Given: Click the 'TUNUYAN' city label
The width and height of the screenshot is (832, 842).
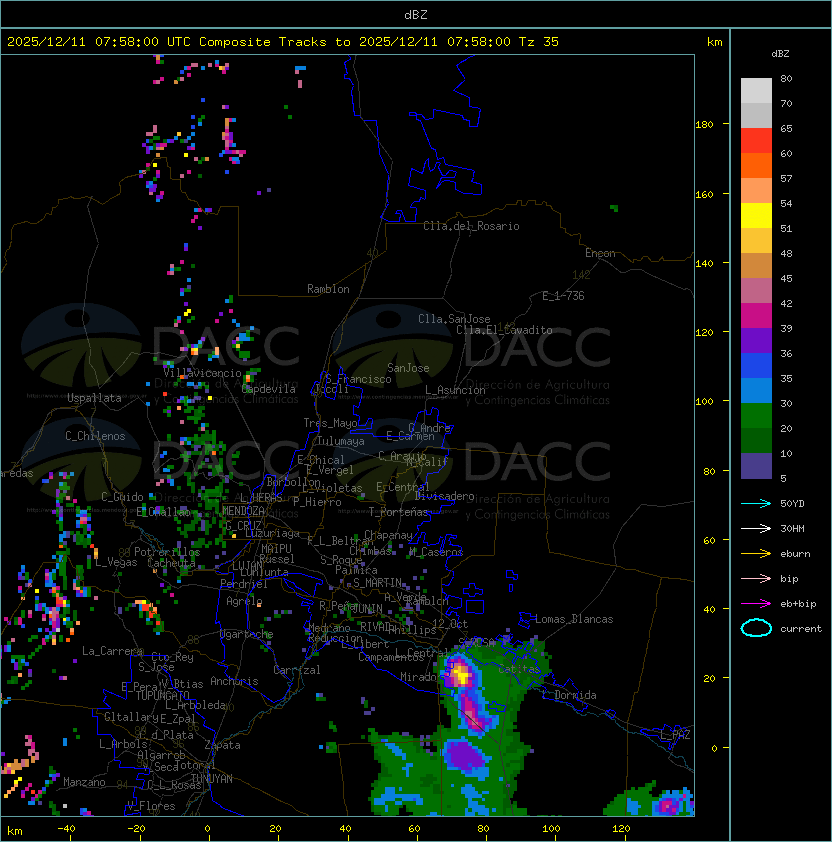Looking at the screenshot, I should click(x=212, y=779).
